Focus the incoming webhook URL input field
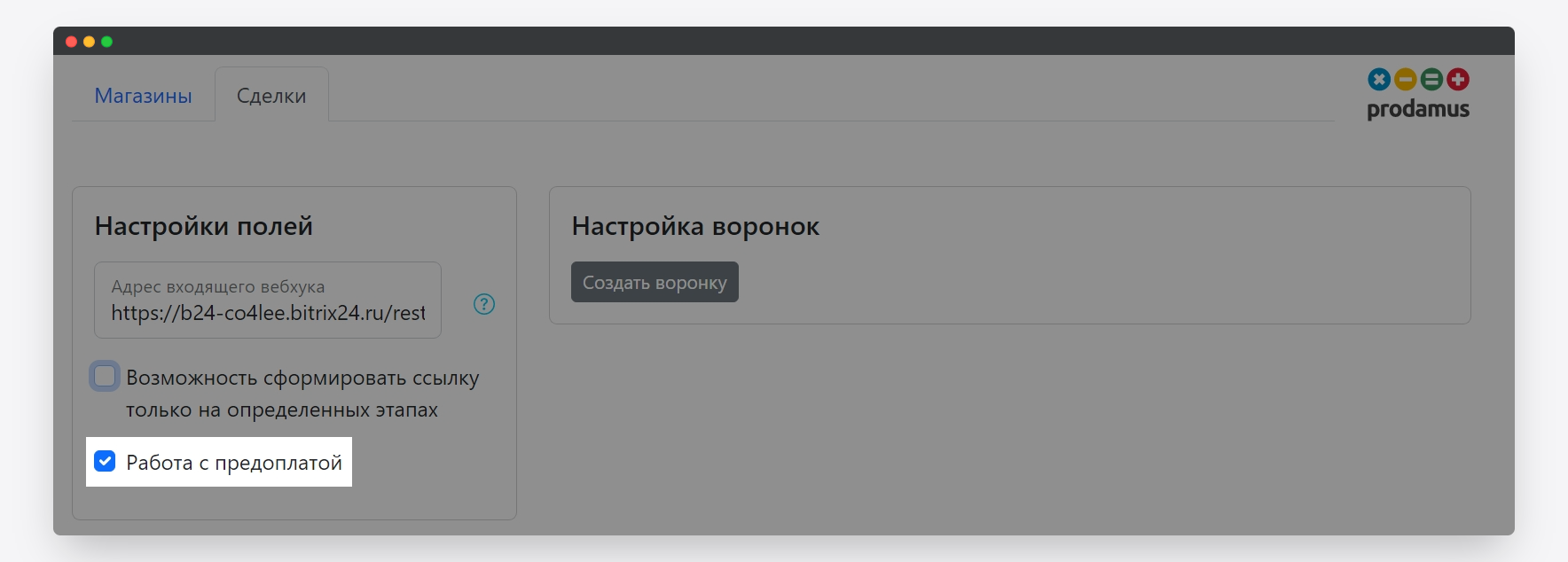This screenshot has width=1568, height=562. [268, 313]
